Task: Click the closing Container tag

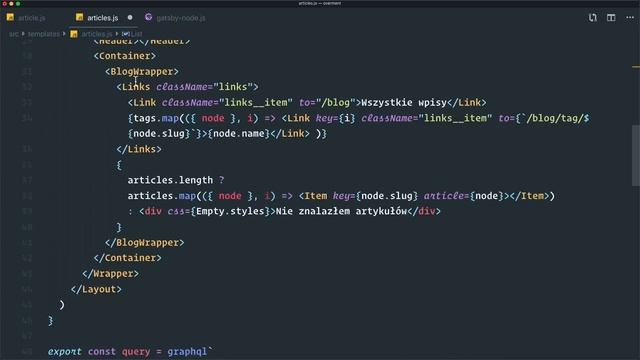Action: coord(127,258)
